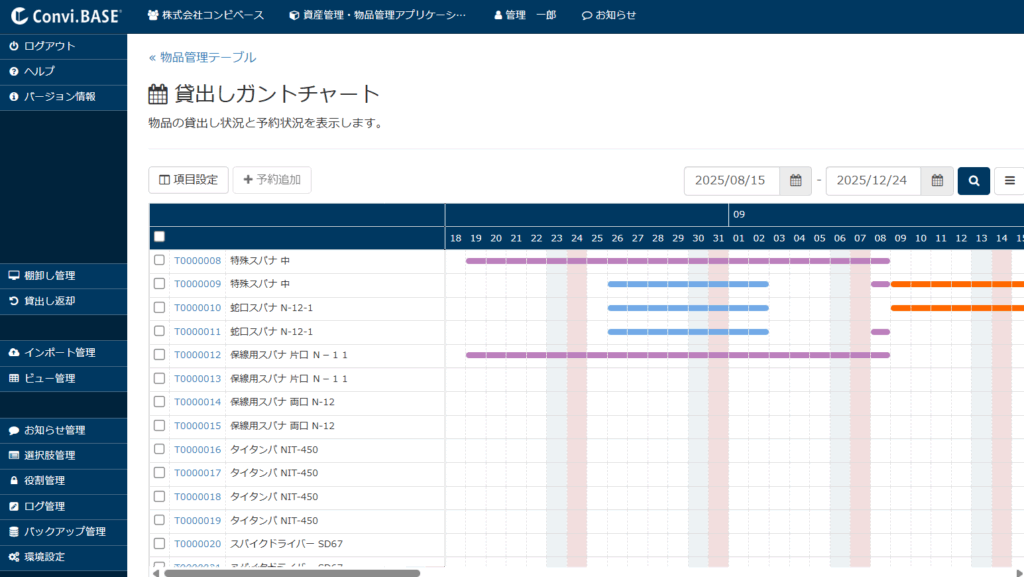Click the search magnifier button

(x=974, y=181)
